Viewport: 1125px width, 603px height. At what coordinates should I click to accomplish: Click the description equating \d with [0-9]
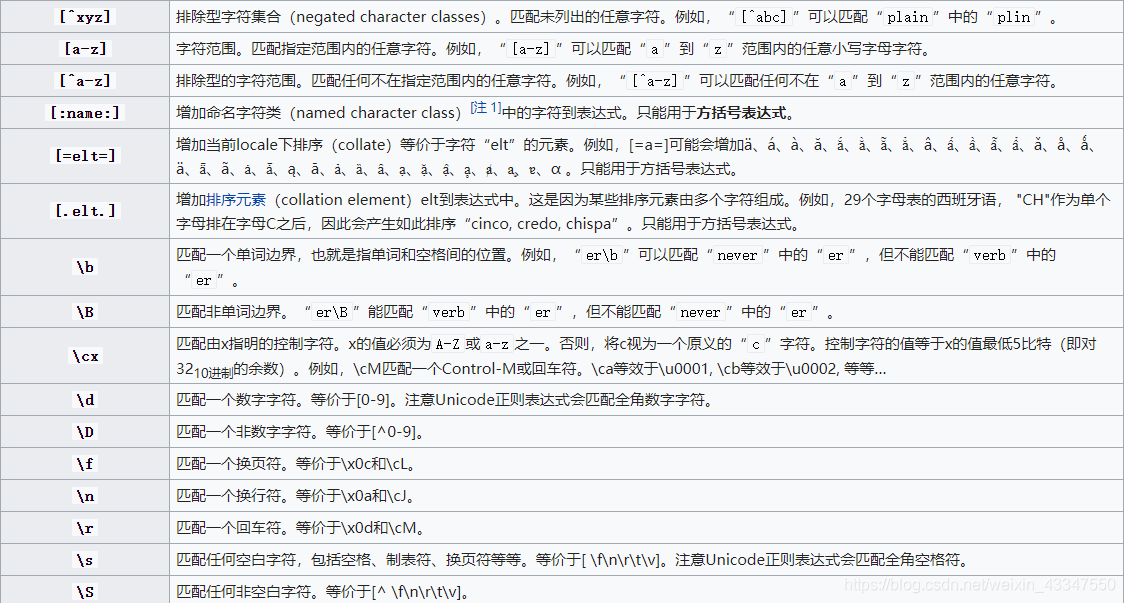click(x=444, y=400)
